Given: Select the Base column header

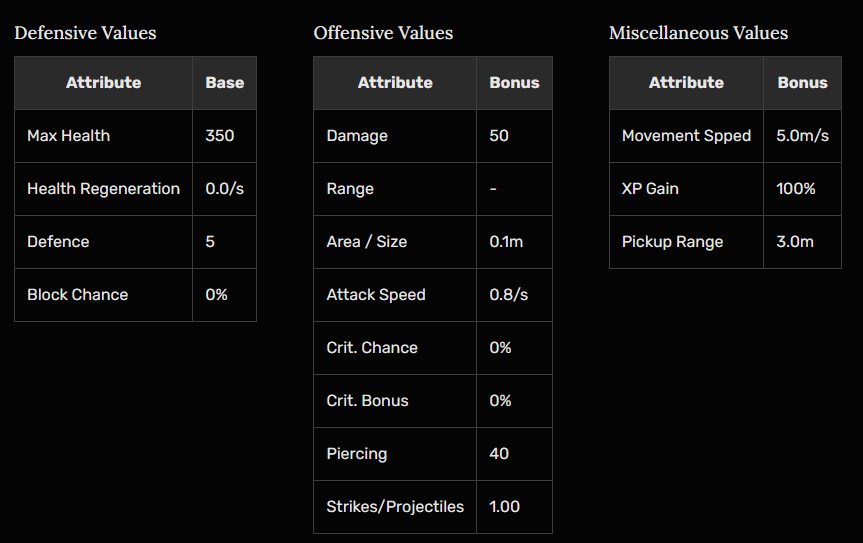Looking at the screenshot, I should (x=224, y=83).
